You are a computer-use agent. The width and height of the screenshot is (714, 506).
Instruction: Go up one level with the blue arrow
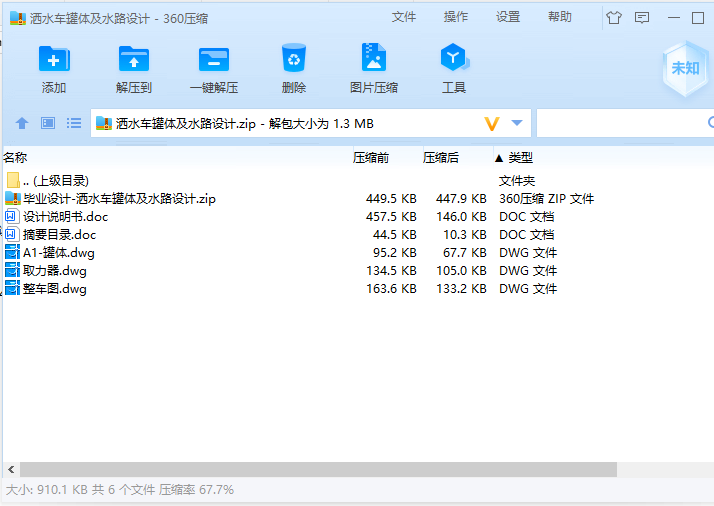click(x=22, y=123)
